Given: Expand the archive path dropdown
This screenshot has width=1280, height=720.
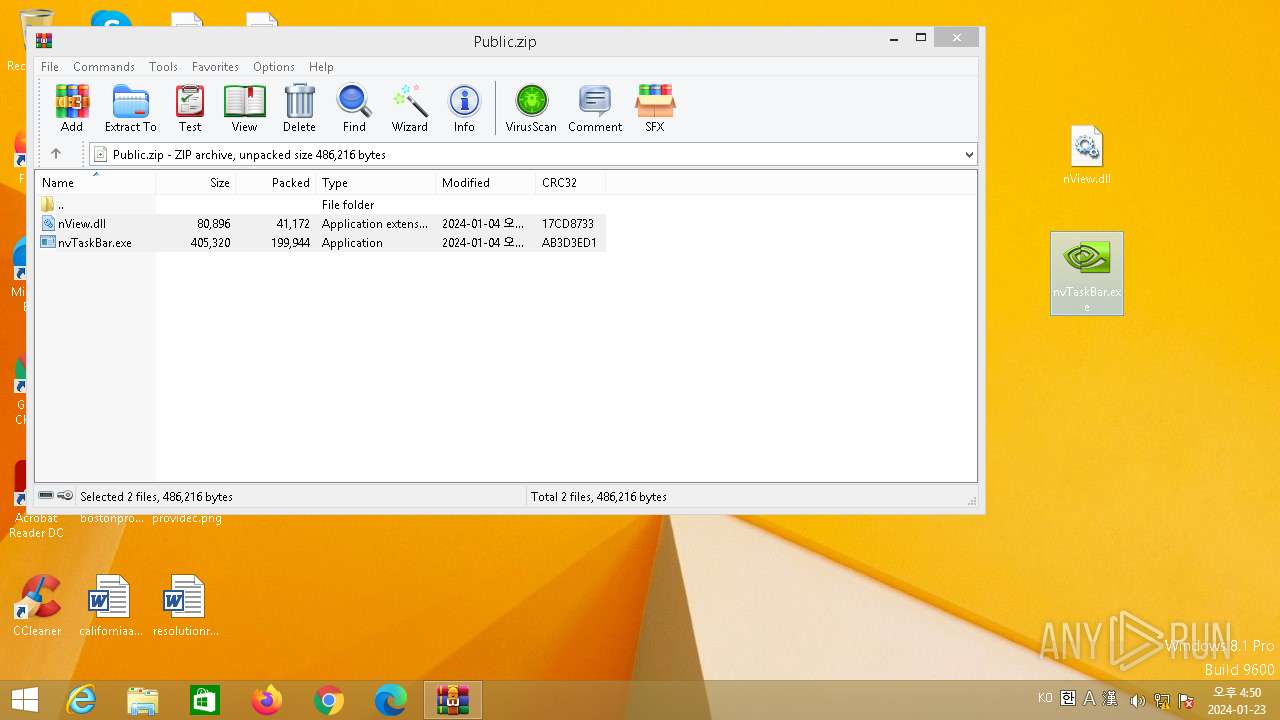Looking at the screenshot, I should (x=969, y=154).
